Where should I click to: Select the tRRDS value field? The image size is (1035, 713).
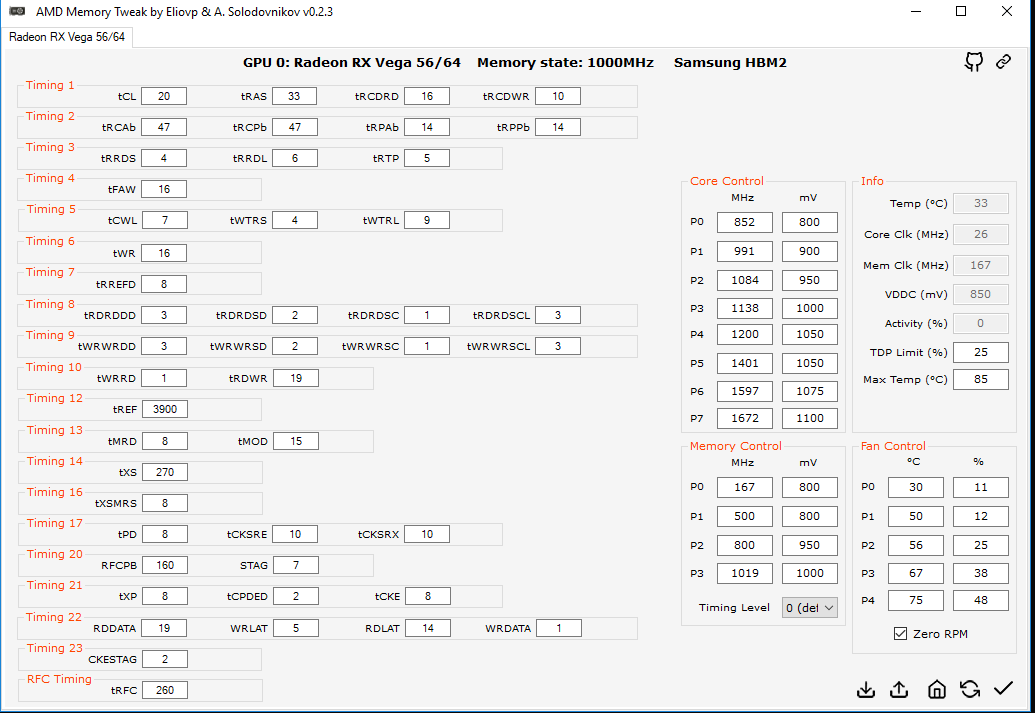coord(164,158)
